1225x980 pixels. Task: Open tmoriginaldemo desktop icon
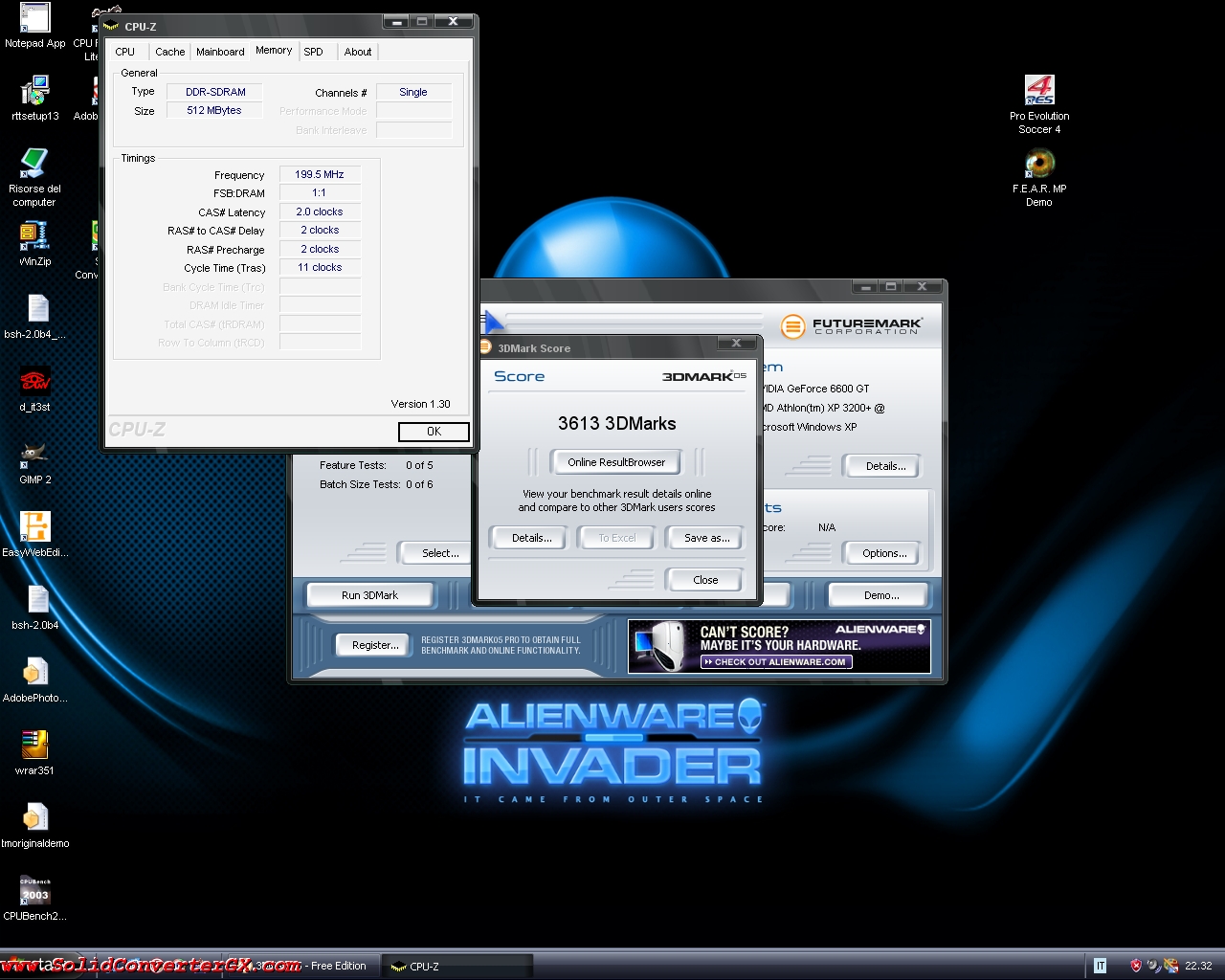(34, 826)
